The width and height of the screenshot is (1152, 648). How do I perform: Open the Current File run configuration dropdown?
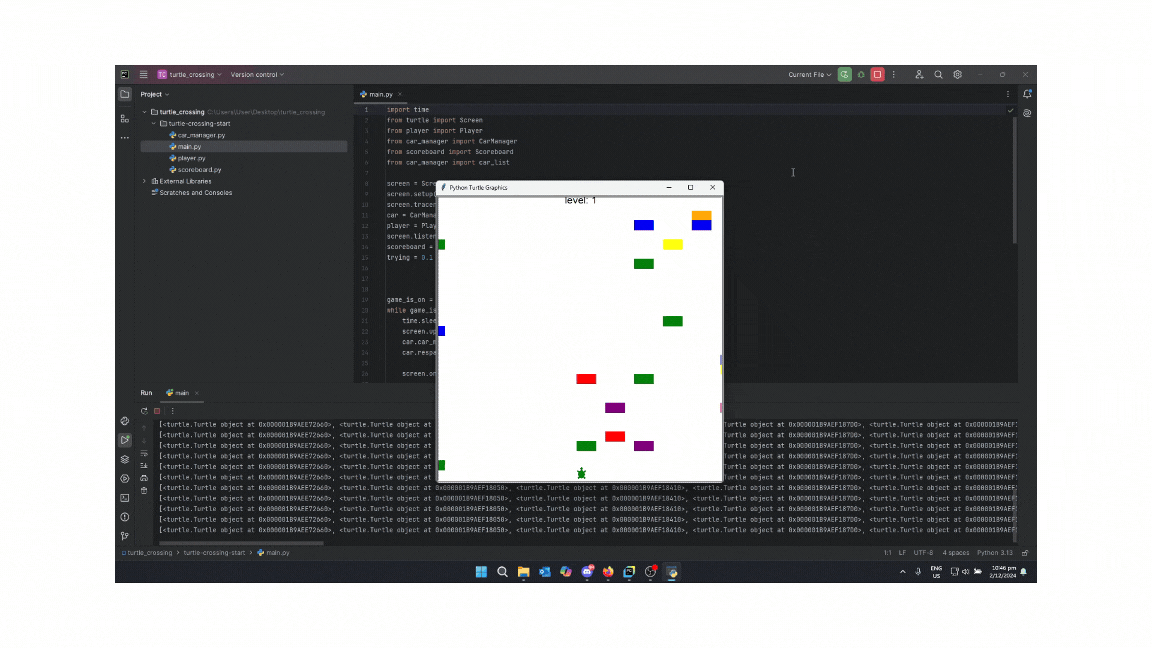point(809,75)
